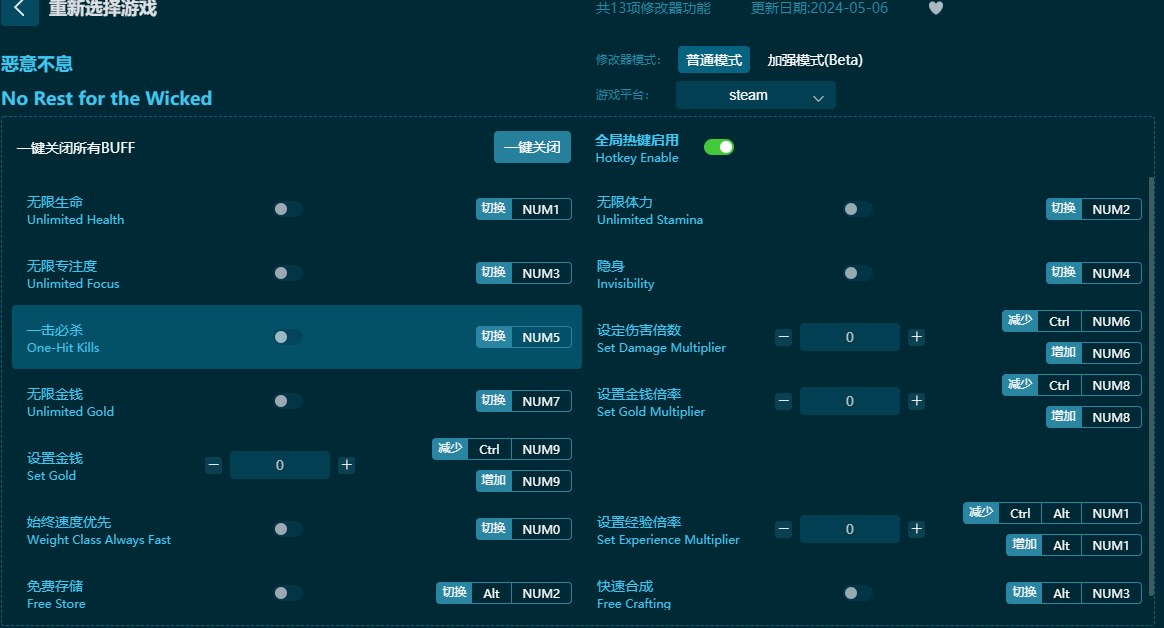Screen dimensions: 1164x628
Task: Click Set Damage Multiplier value field
Action: pos(849,337)
